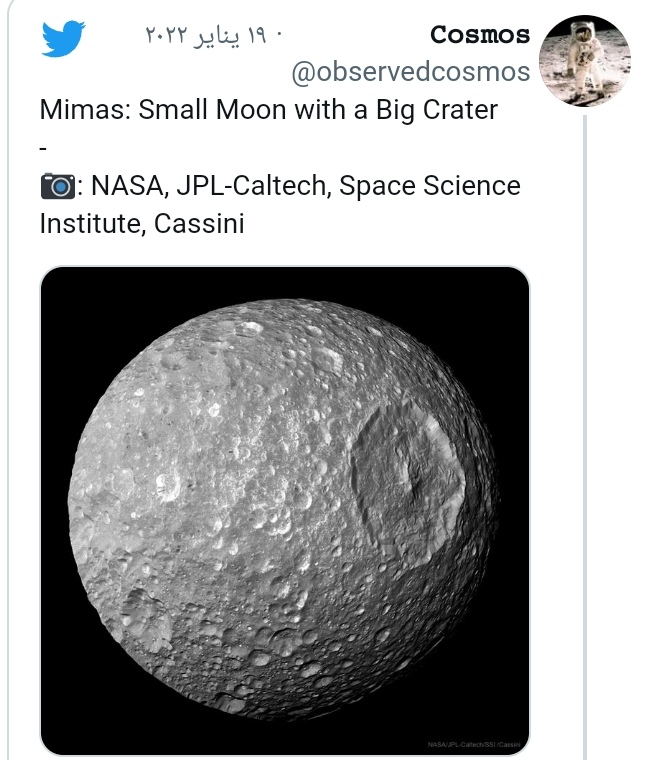This screenshot has height=760, width=655.
Task: Click the lone dash below the title
Action: click(43, 148)
